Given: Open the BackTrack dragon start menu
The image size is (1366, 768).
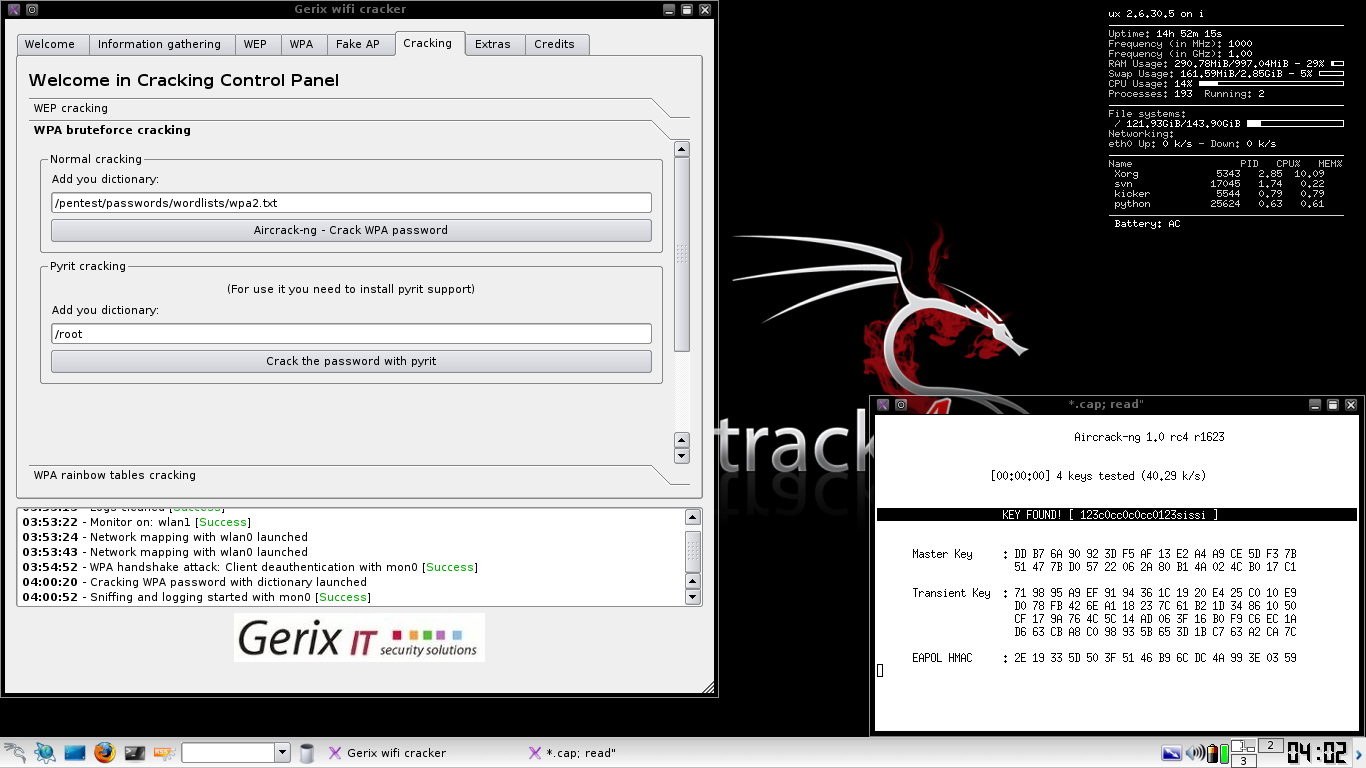Looking at the screenshot, I should (14, 753).
